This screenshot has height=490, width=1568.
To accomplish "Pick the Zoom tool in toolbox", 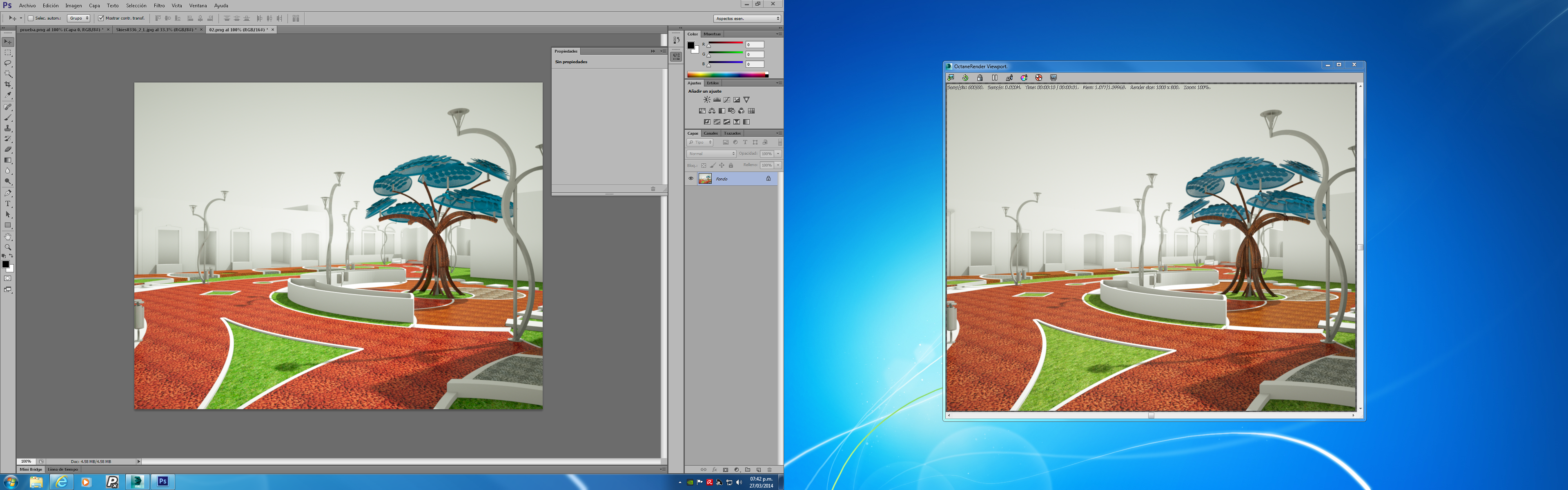I will [x=8, y=248].
